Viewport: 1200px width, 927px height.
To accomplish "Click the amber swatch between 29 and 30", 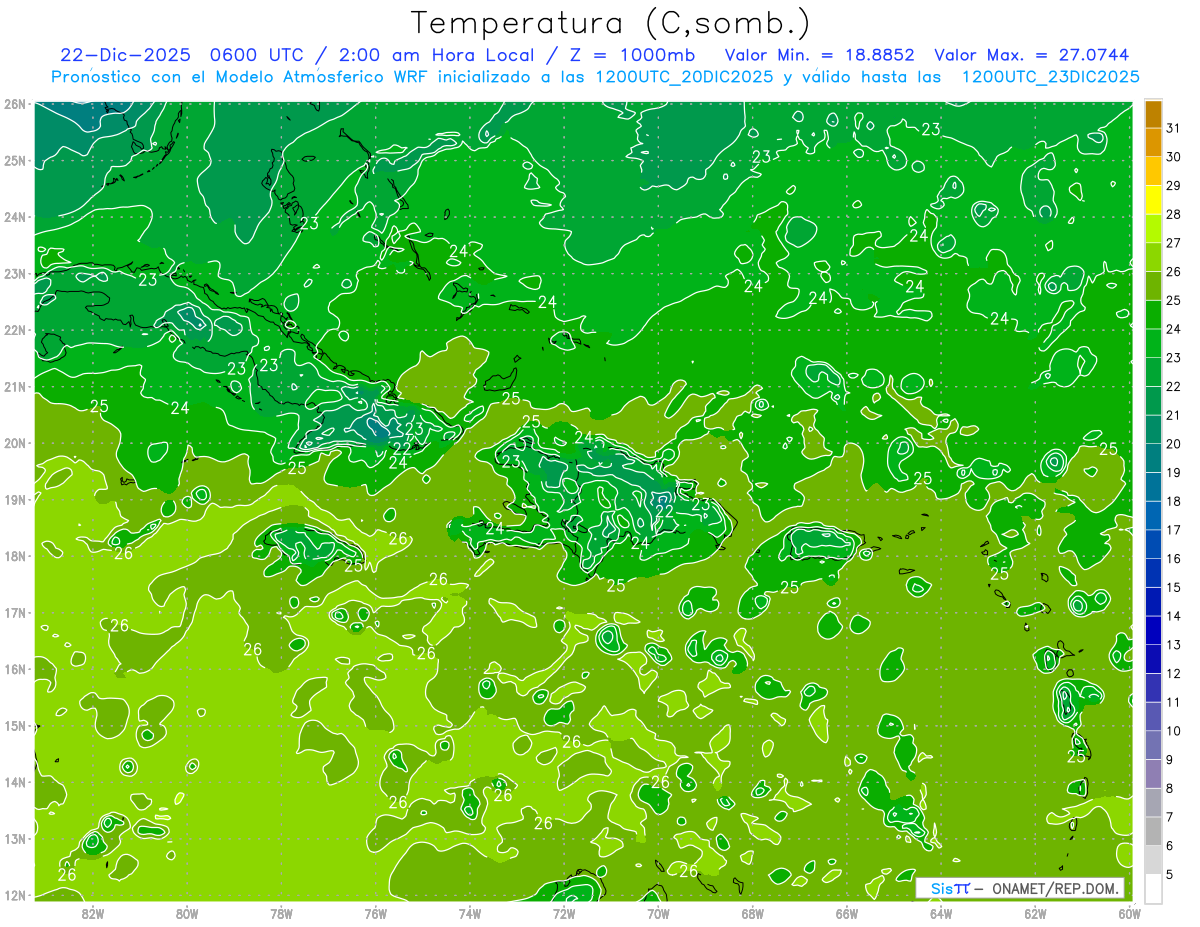I will point(1153,171).
